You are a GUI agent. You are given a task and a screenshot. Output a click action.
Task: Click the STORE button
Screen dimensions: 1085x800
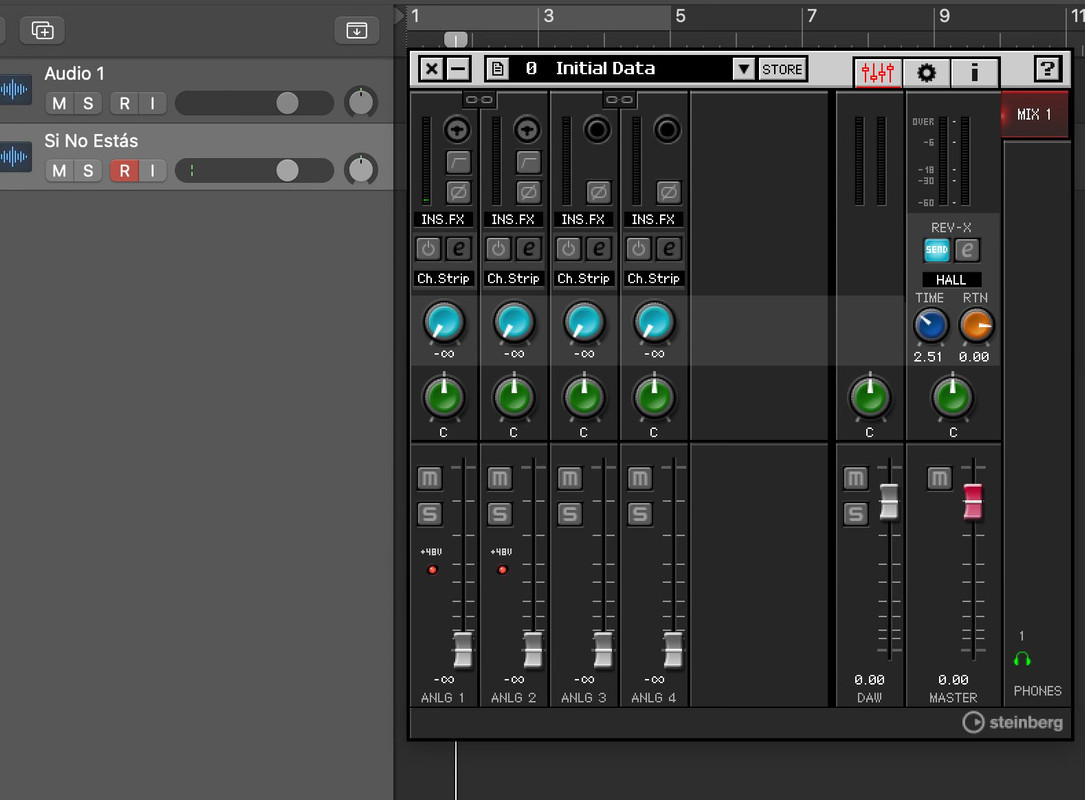782,69
